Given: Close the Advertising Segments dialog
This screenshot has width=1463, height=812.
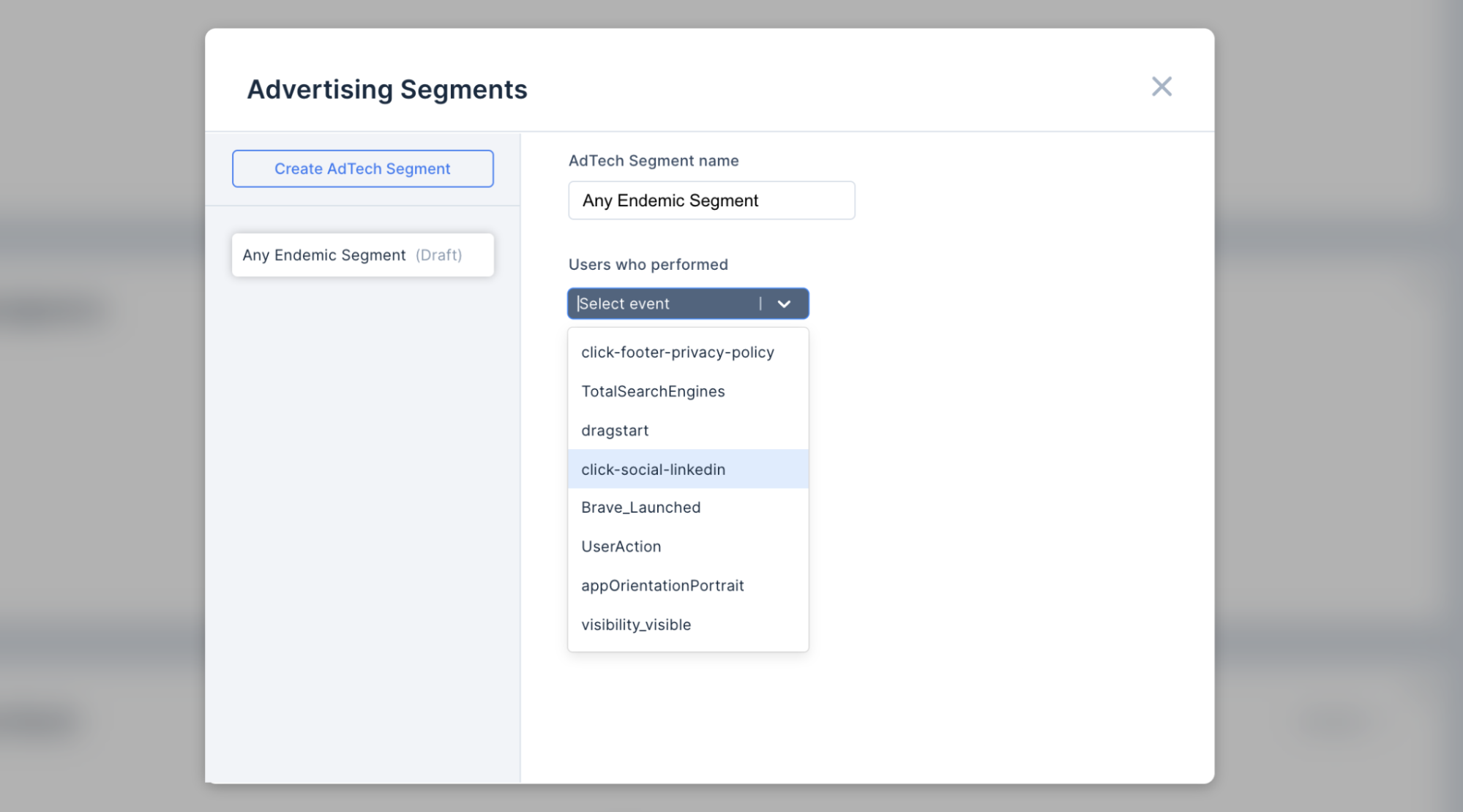Looking at the screenshot, I should [1161, 86].
